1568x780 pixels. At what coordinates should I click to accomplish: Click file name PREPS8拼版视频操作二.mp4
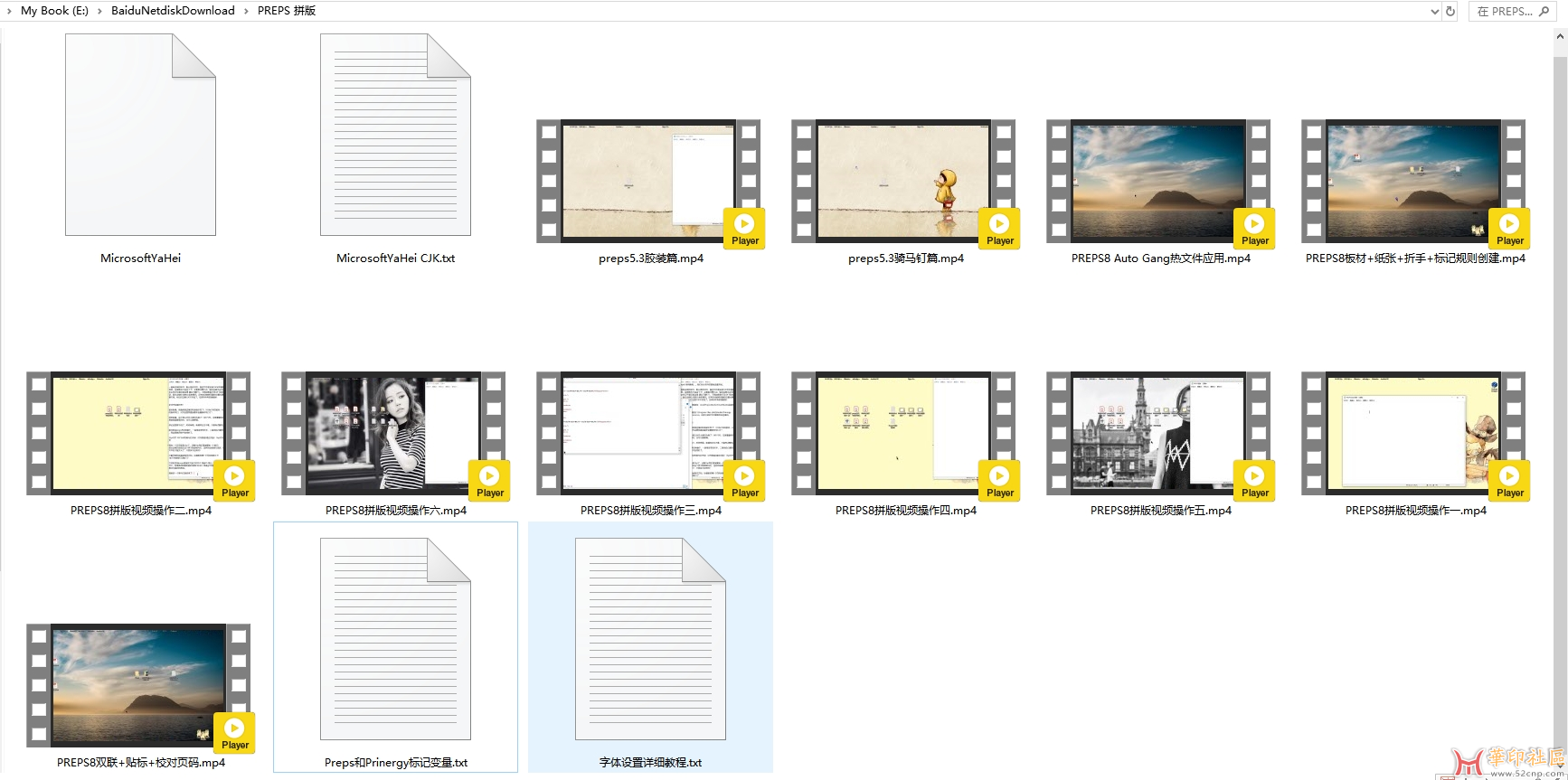click(x=141, y=511)
